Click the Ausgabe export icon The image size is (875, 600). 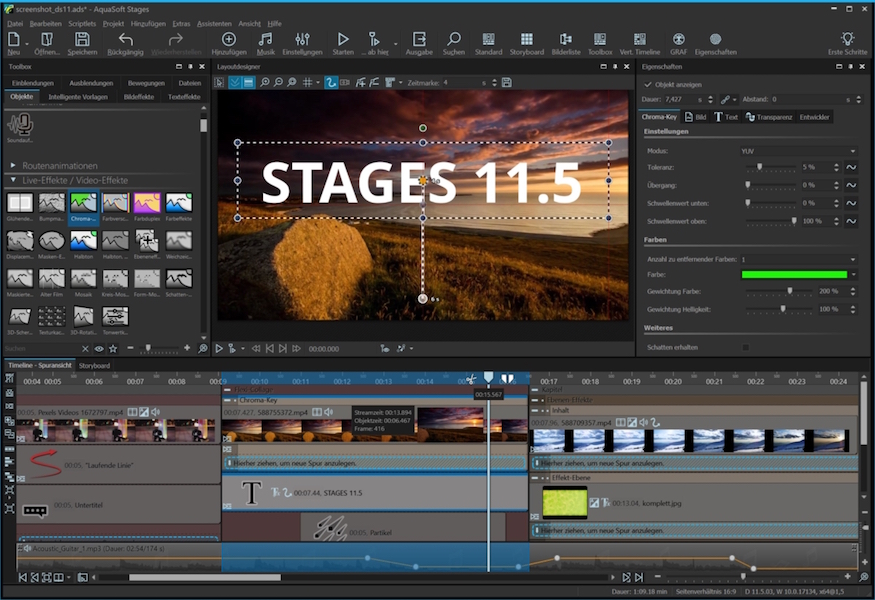click(x=419, y=39)
